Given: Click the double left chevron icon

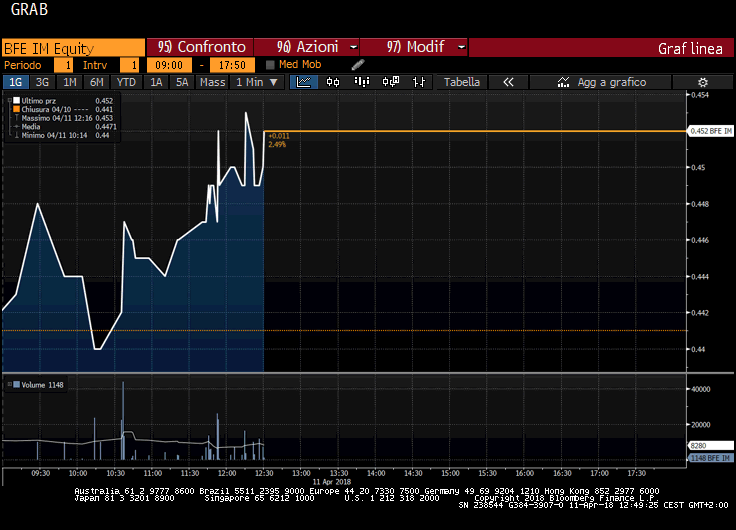Looking at the screenshot, I should tap(508, 82).
